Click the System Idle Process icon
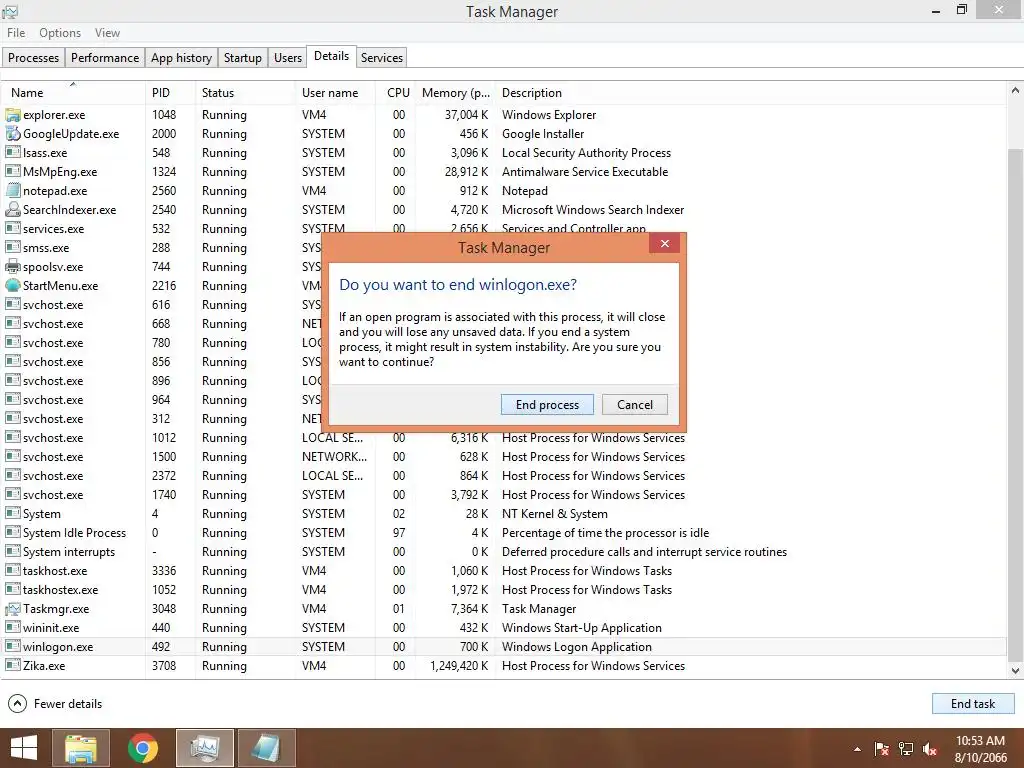Image resolution: width=1024 pixels, height=768 pixels. point(12,533)
